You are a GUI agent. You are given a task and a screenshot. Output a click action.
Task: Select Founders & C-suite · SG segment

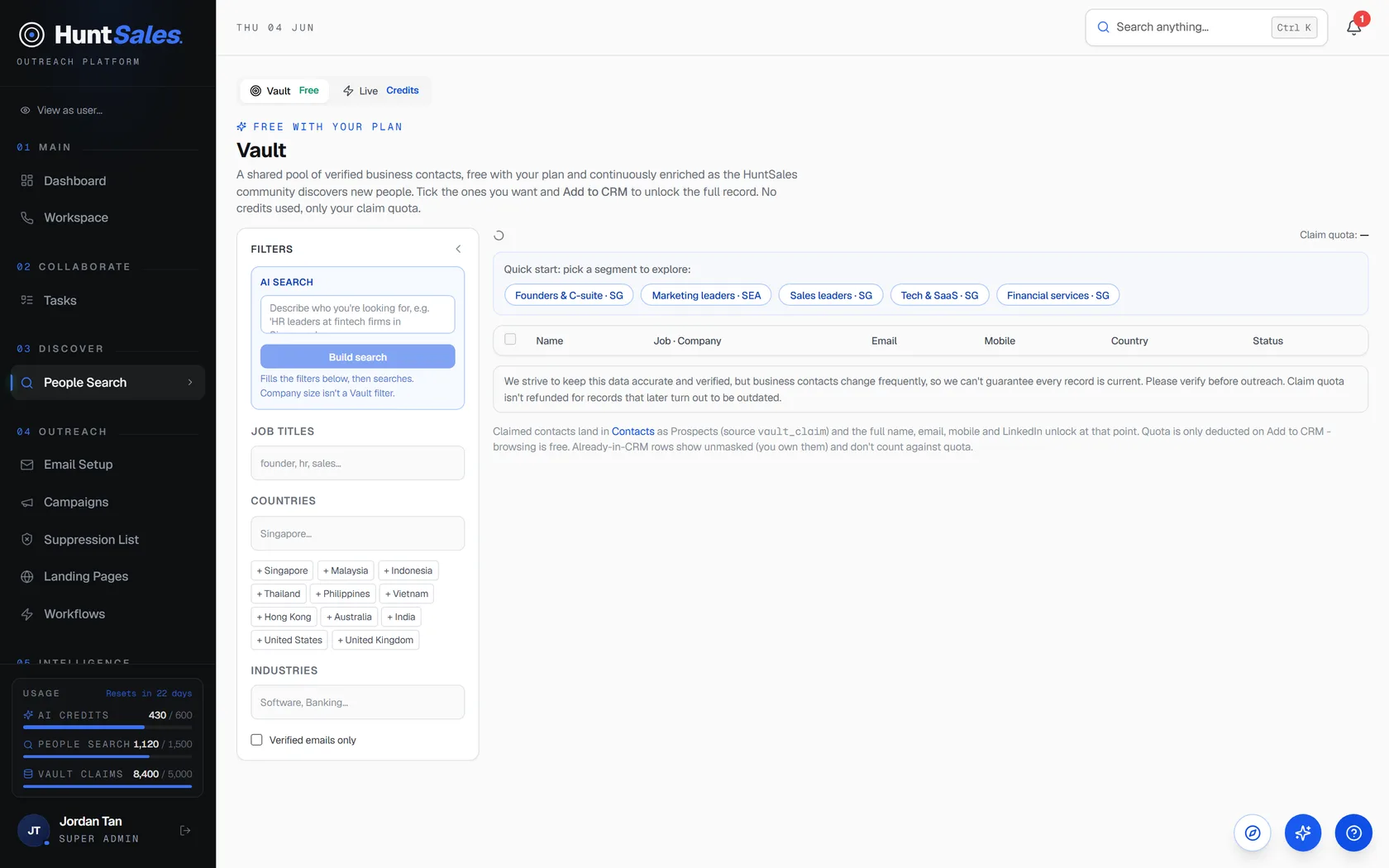pos(569,295)
